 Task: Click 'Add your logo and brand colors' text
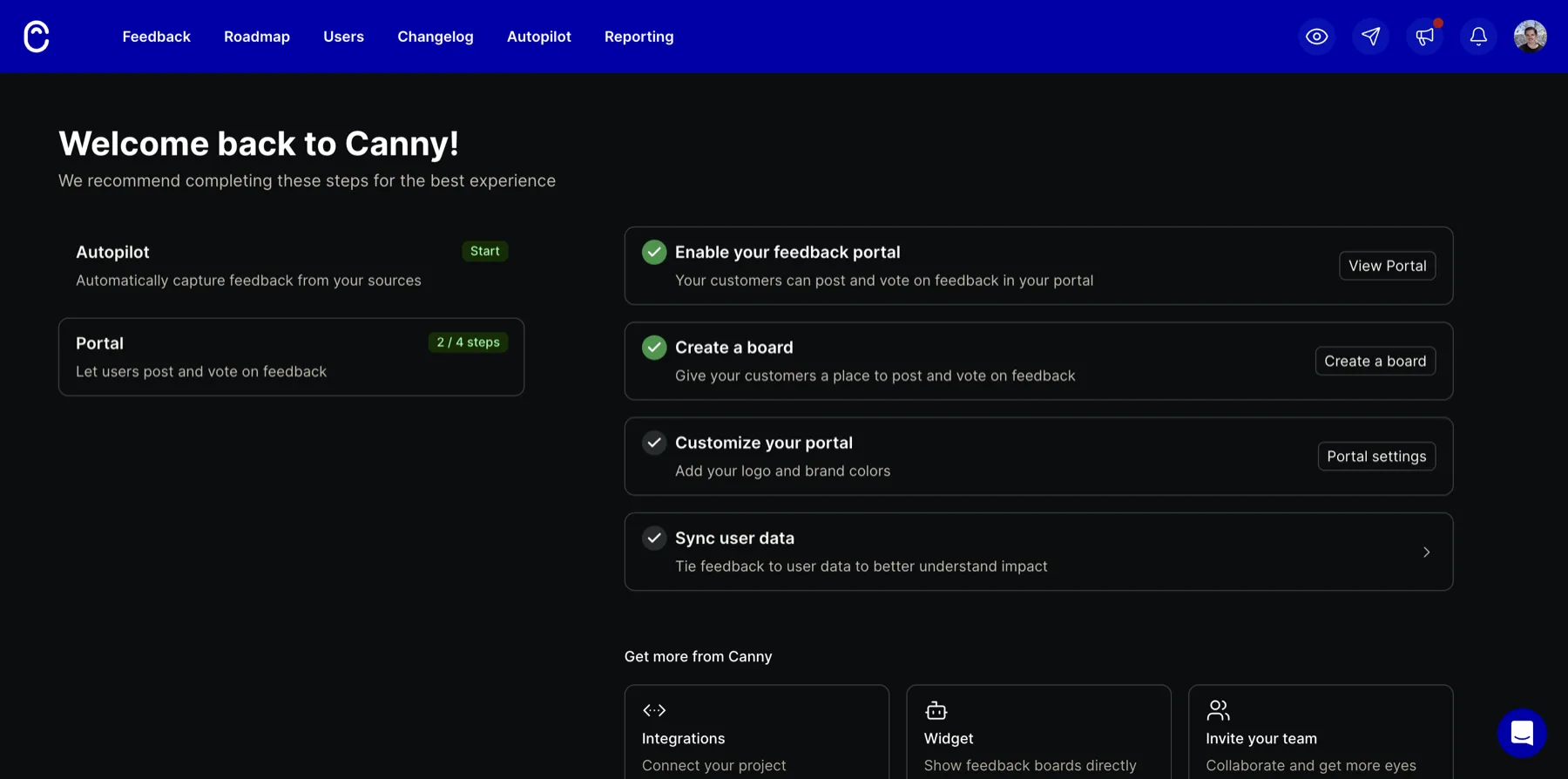click(782, 471)
